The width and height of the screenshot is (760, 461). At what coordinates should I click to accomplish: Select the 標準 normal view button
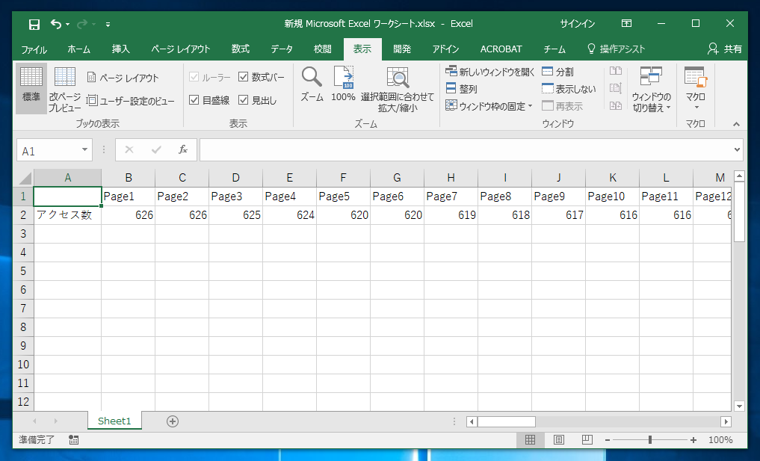[x=31, y=88]
